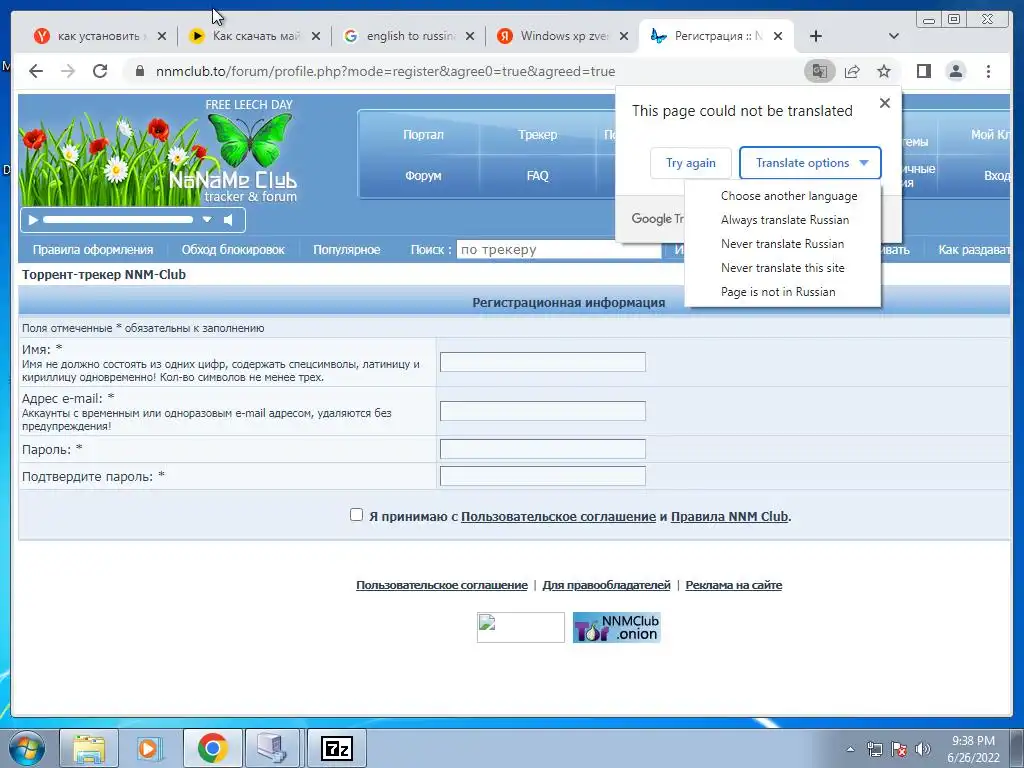1024x768 pixels.
Task: Click the share page icon
Action: [x=852, y=71]
